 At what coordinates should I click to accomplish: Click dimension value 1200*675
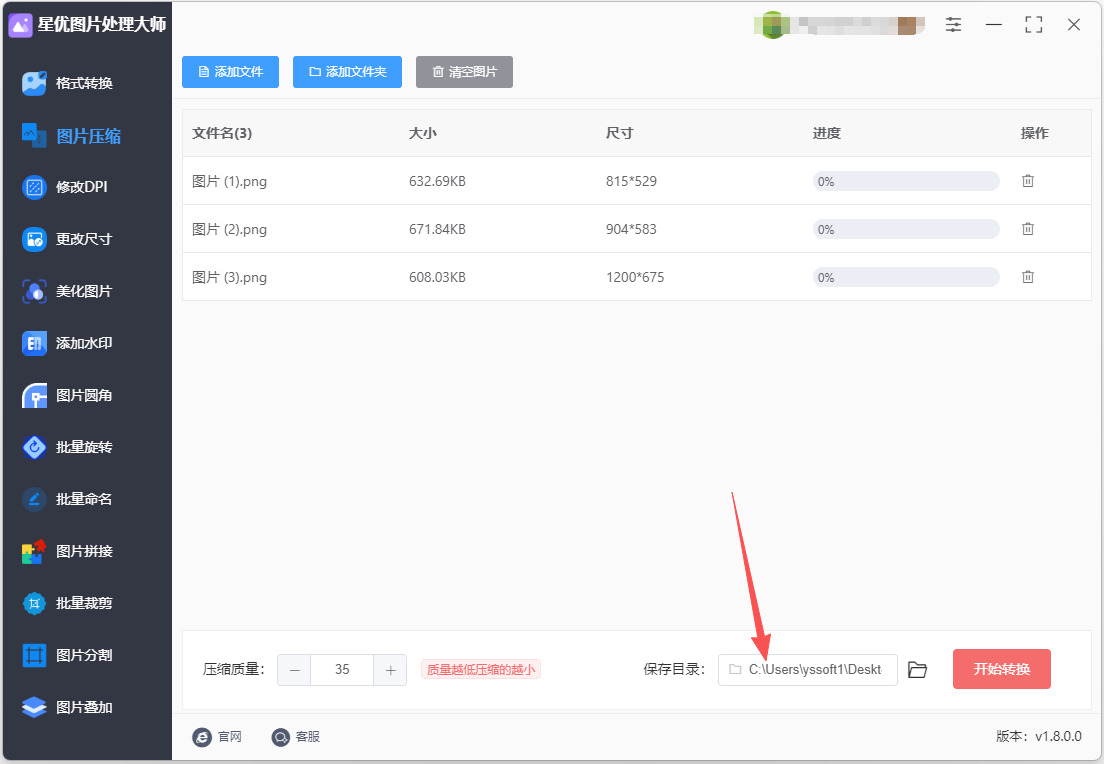tap(635, 277)
